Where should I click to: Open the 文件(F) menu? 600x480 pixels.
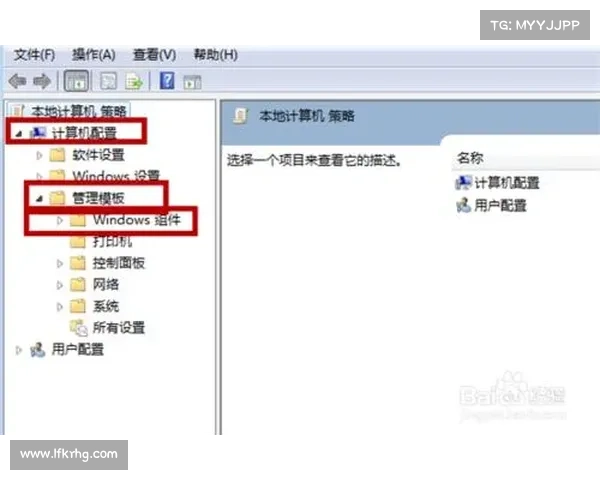tap(34, 55)
